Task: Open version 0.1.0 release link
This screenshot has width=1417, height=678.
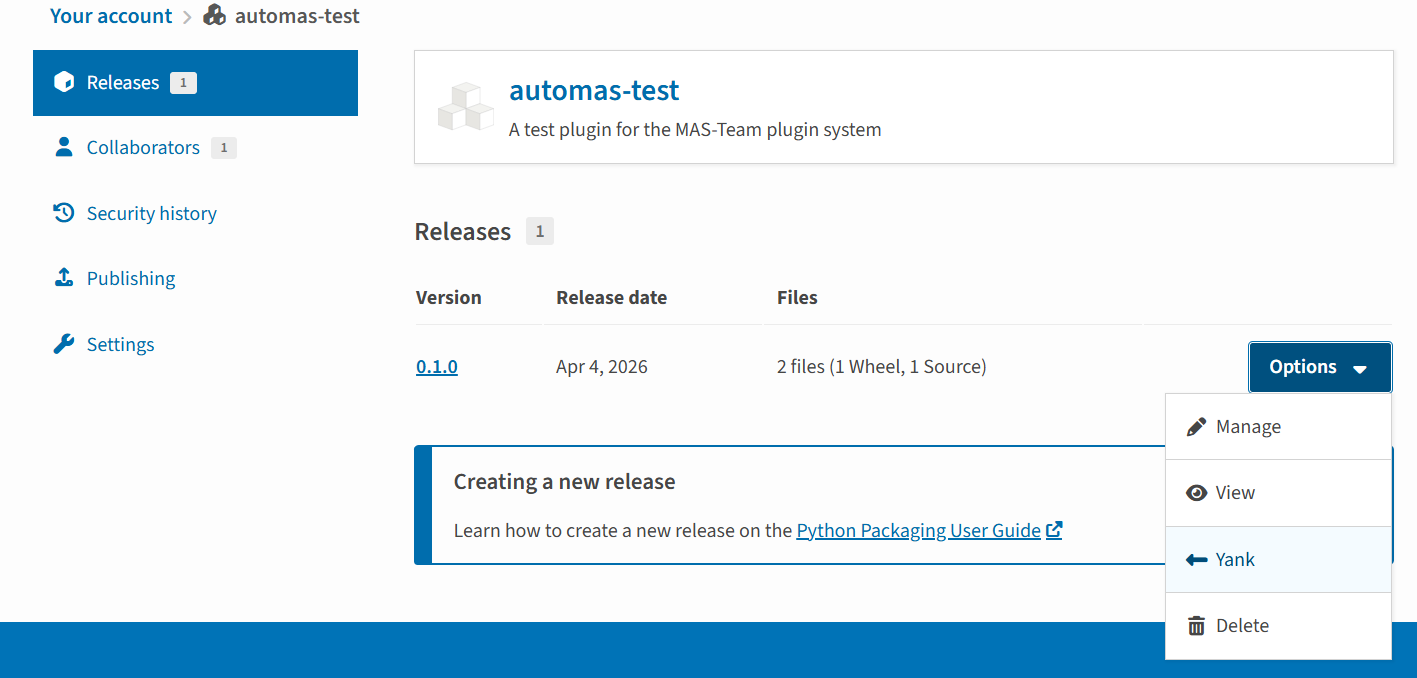Action: 437,367
